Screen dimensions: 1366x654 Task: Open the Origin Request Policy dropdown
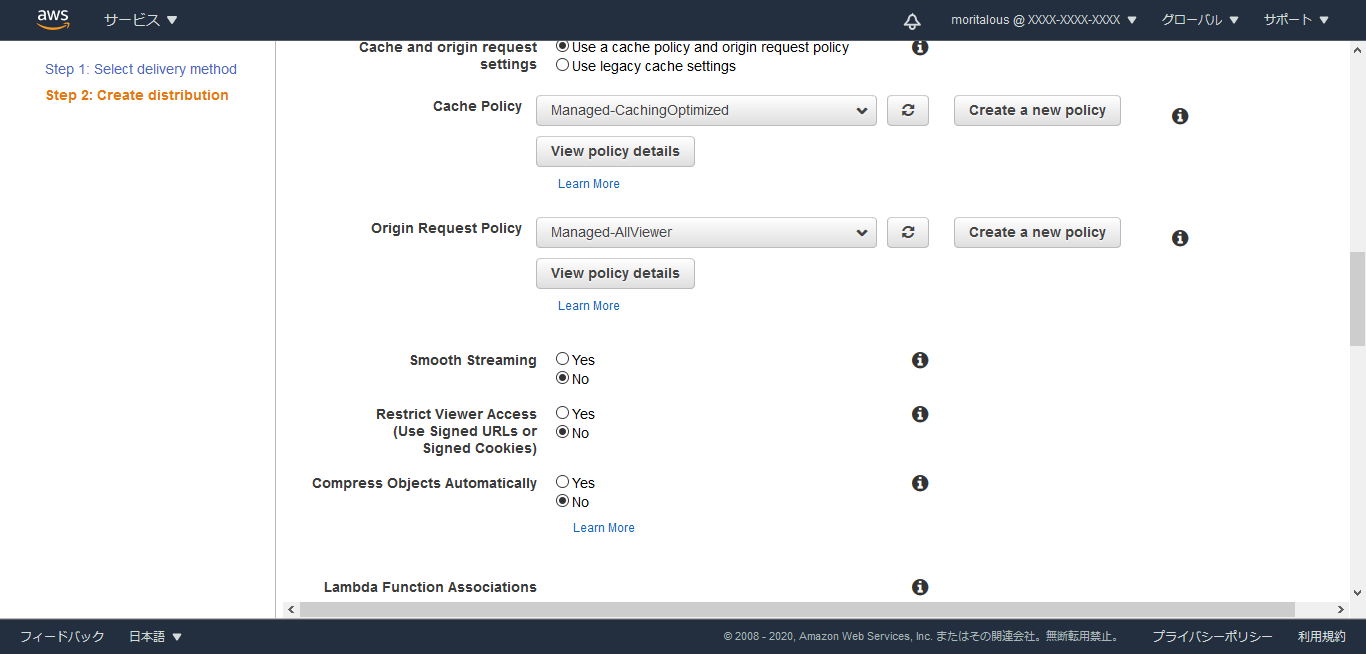(706, 232)
